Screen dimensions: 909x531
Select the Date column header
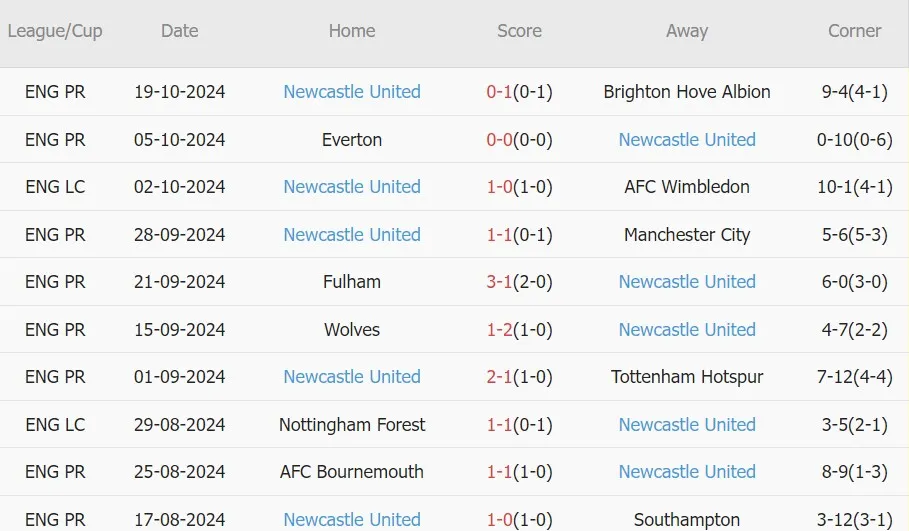[x=180, y=31]
